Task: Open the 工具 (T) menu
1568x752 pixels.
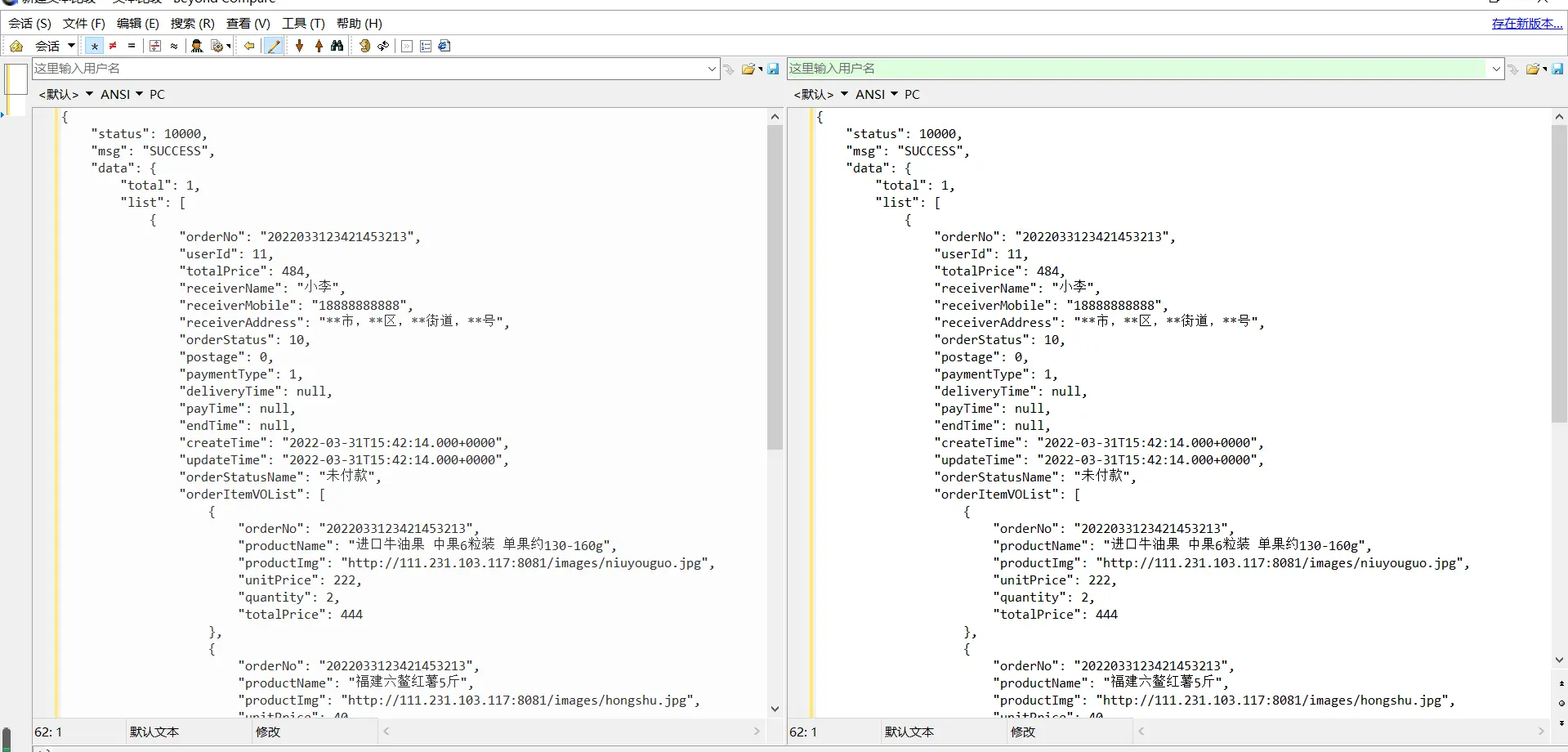Action: pyautogui.click(x=303, y=23)
